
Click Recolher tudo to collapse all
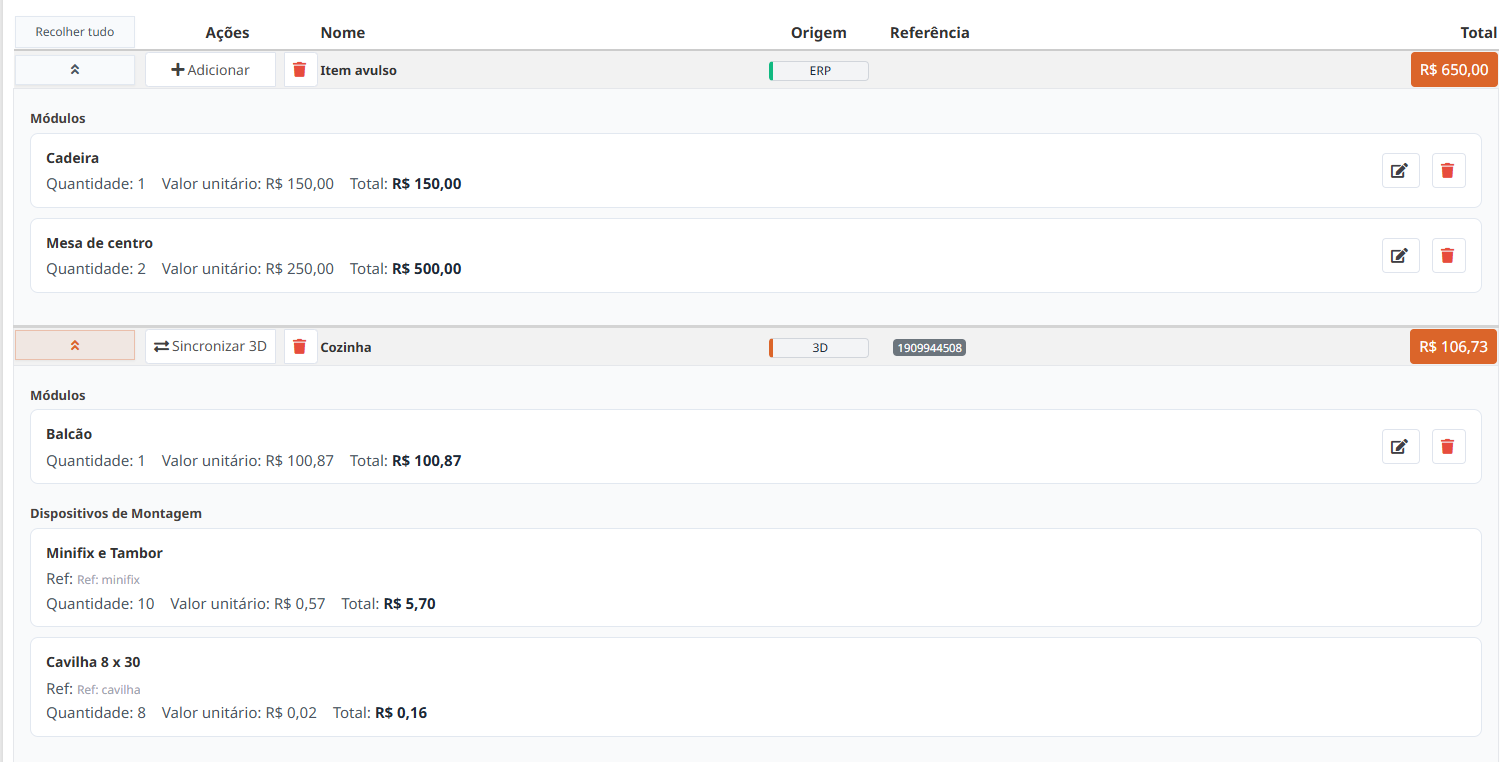(75, 32)
